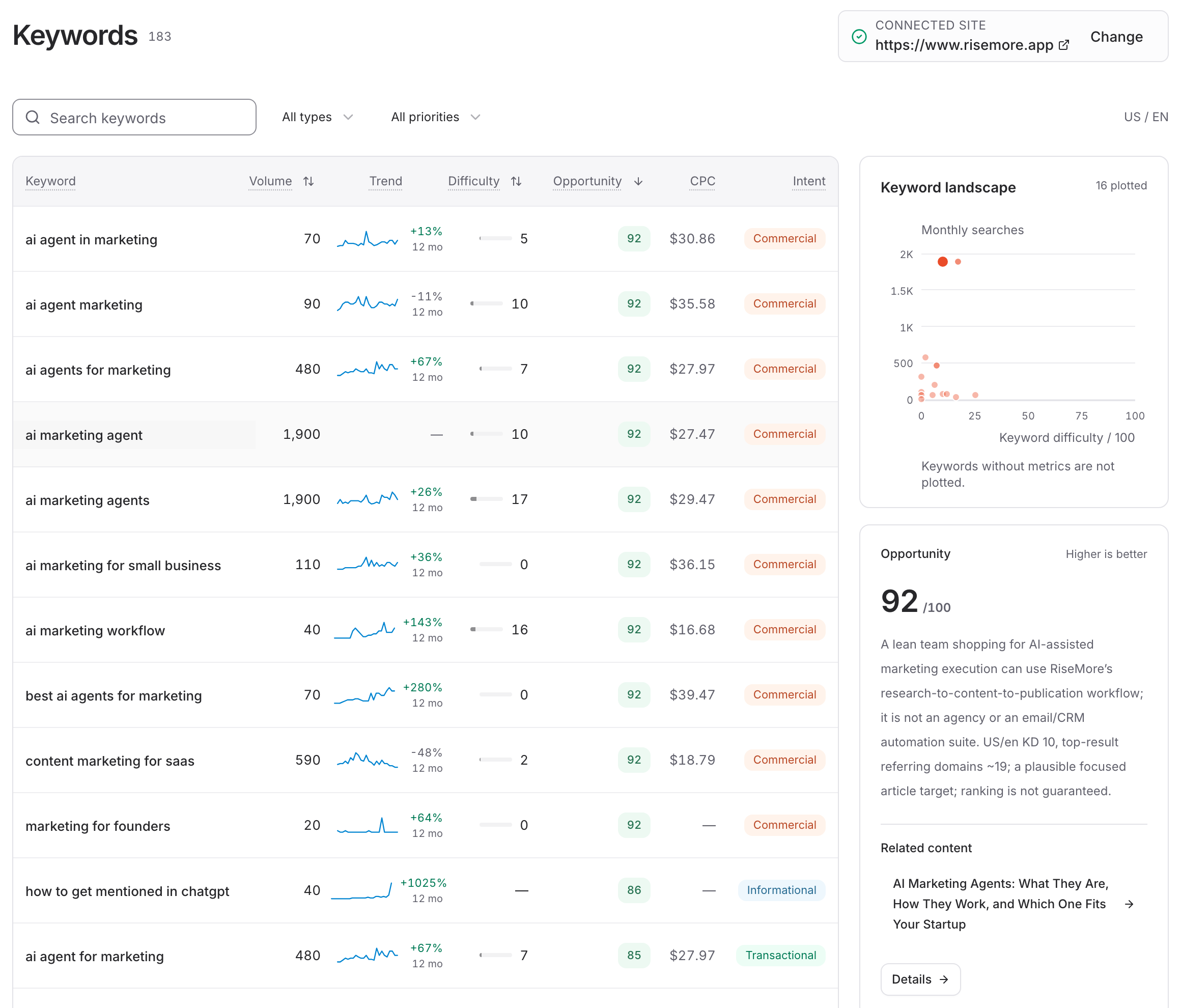Open the All priorities dropdown

(x=435, y=117)
